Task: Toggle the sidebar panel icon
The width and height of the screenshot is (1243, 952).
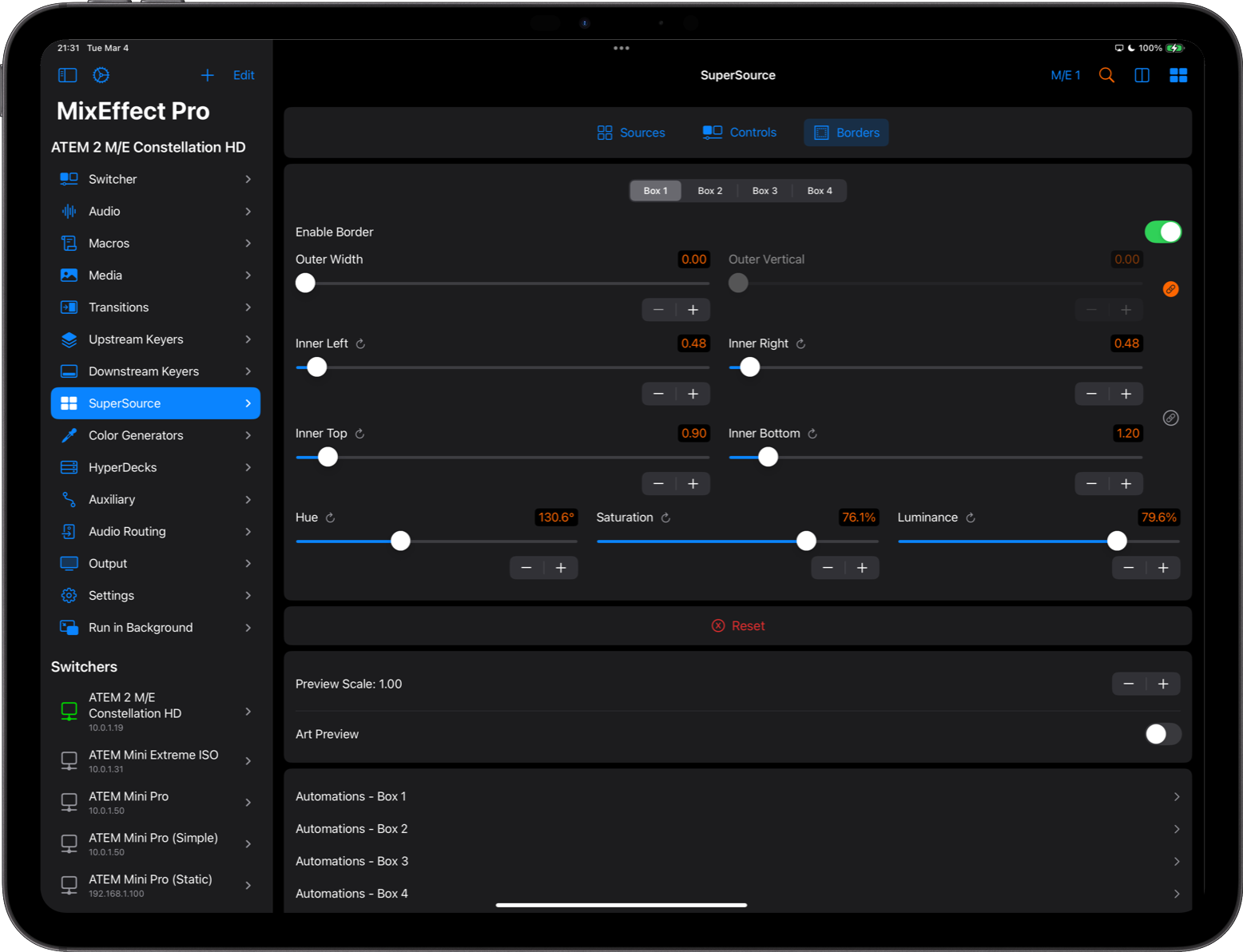Action: (68, 75)
